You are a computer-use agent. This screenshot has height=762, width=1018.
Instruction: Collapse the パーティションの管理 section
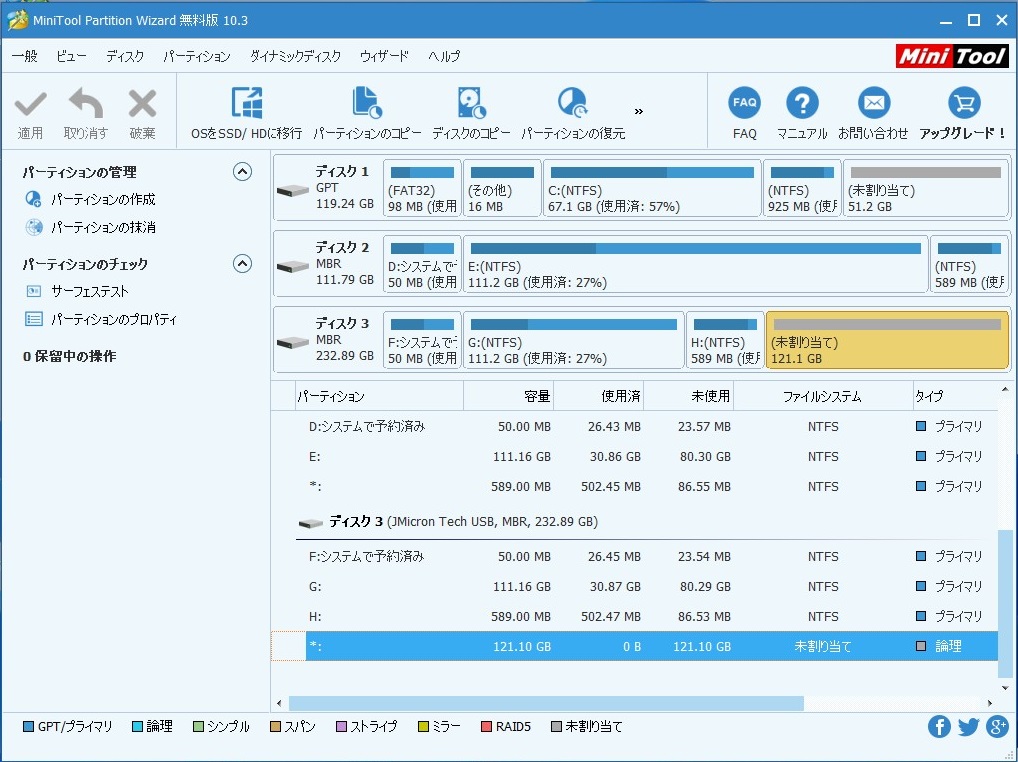(242, 172)
